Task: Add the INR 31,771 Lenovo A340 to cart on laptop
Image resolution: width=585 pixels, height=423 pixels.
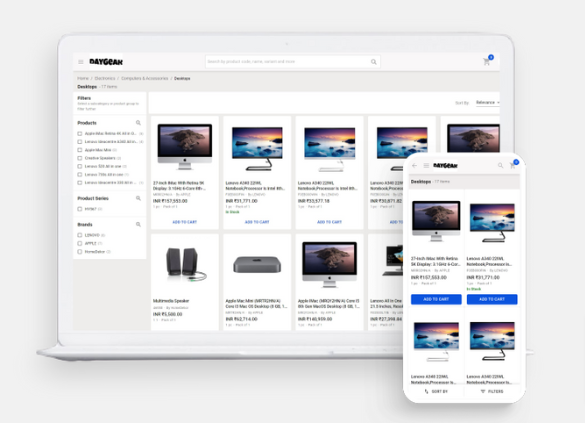Action: point(257,222)
